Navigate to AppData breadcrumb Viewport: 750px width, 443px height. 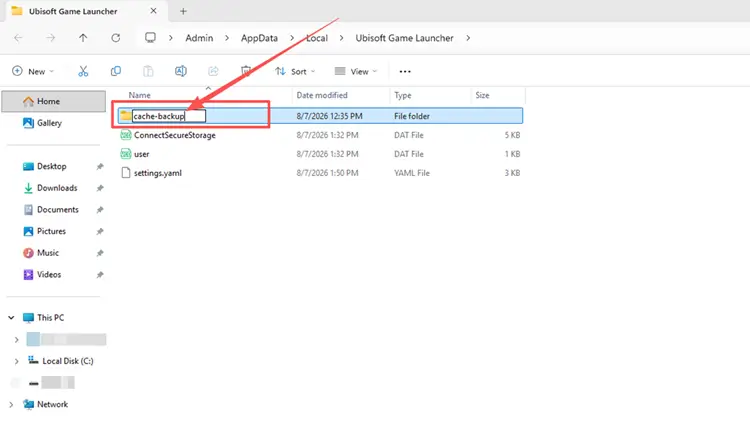[259, 38]
